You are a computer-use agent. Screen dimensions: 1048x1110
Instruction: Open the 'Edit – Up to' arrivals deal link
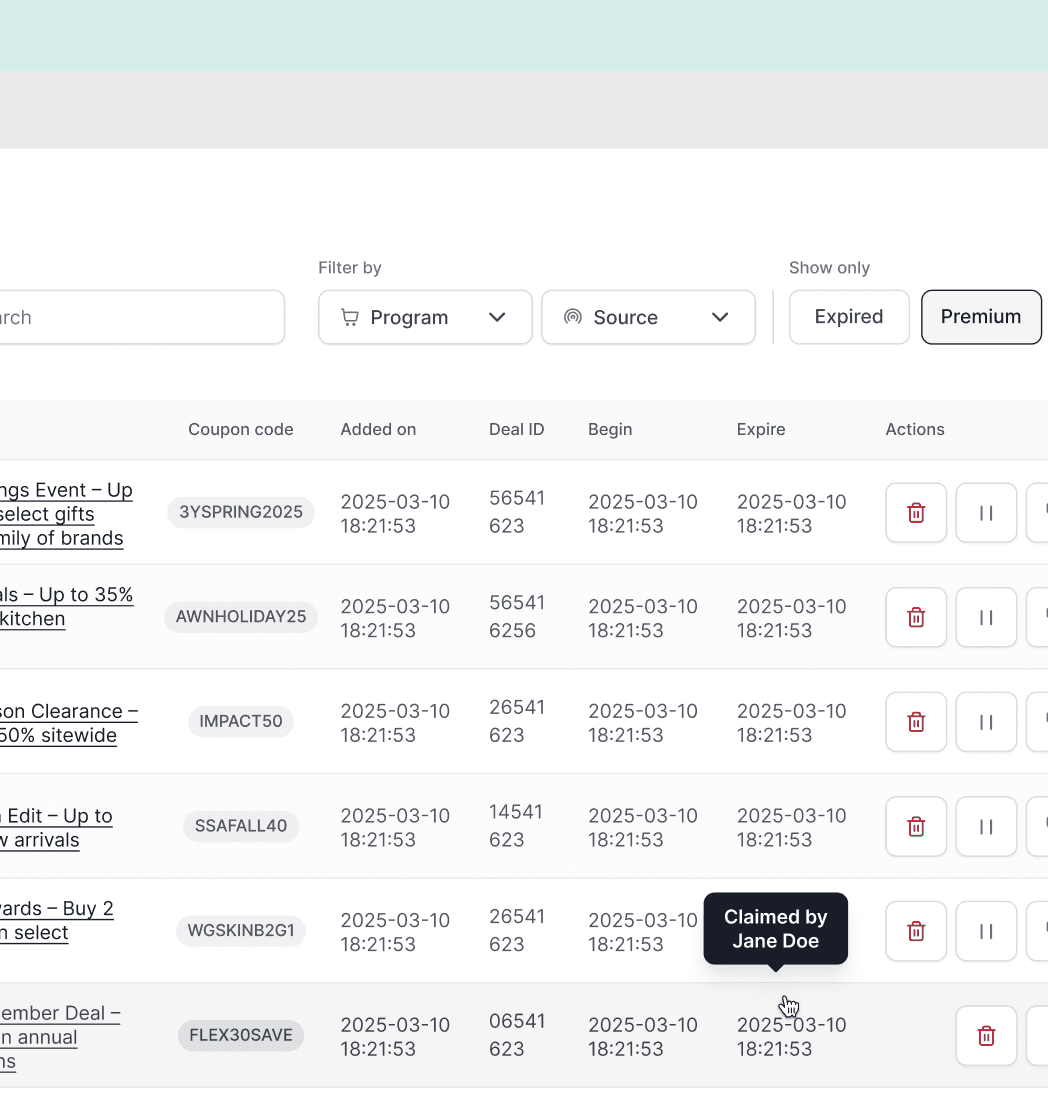pyautogui.click(x=56, y=828)
